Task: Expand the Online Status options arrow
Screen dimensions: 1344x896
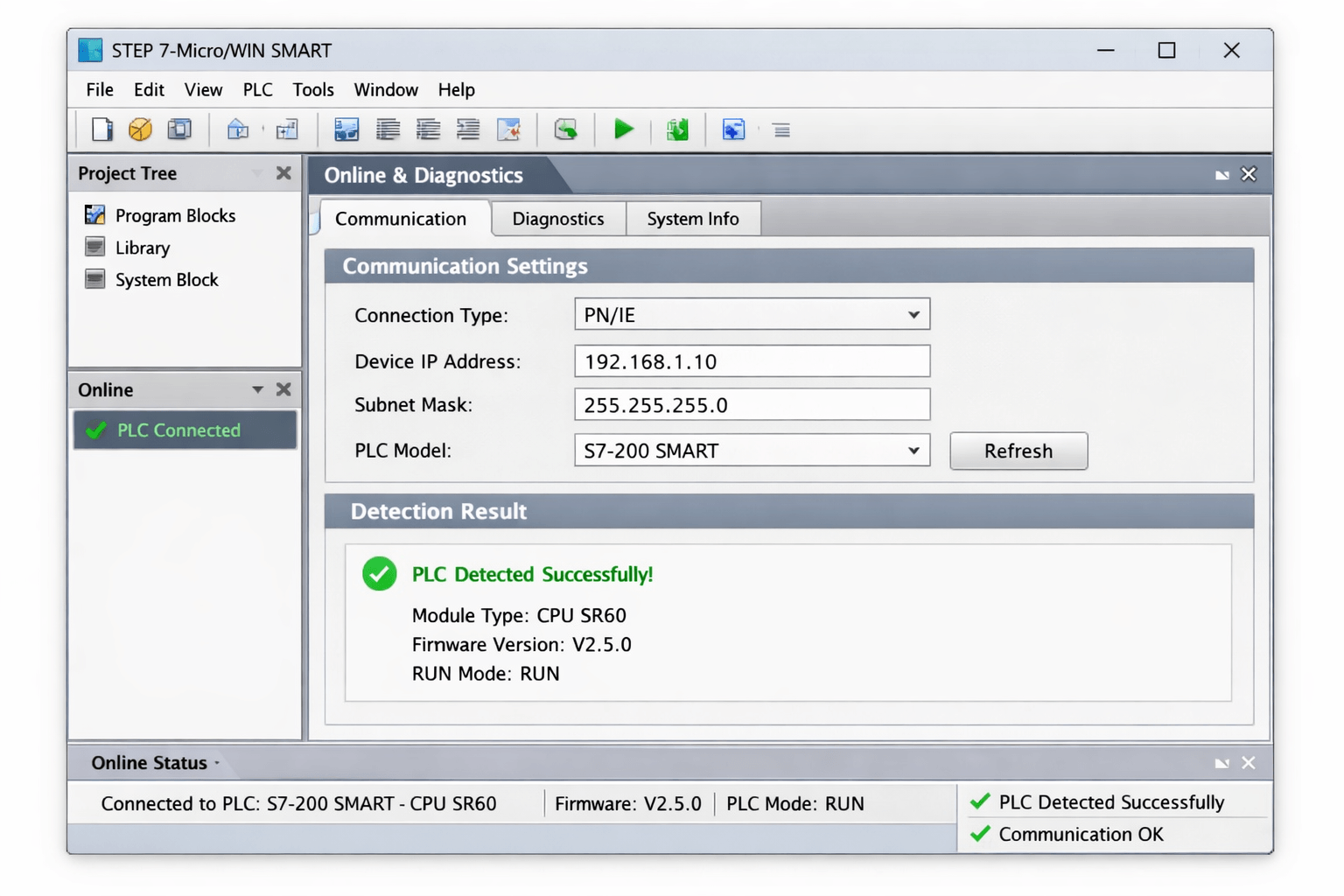Action: pos(217,763)
